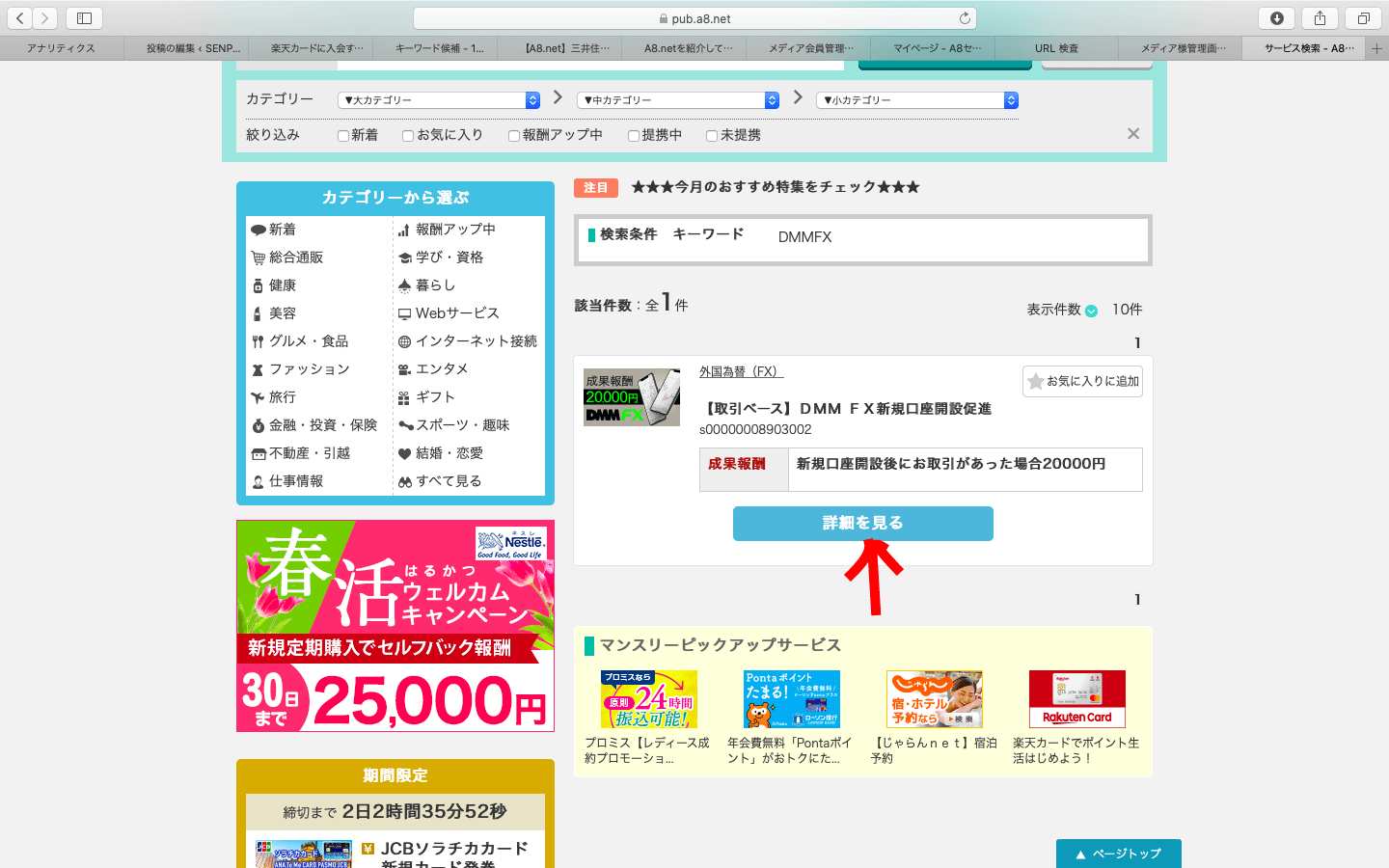Viewport: 1389px width, 868px height.
Task: Reload page with refresh icon
Action: coord(965,18)
